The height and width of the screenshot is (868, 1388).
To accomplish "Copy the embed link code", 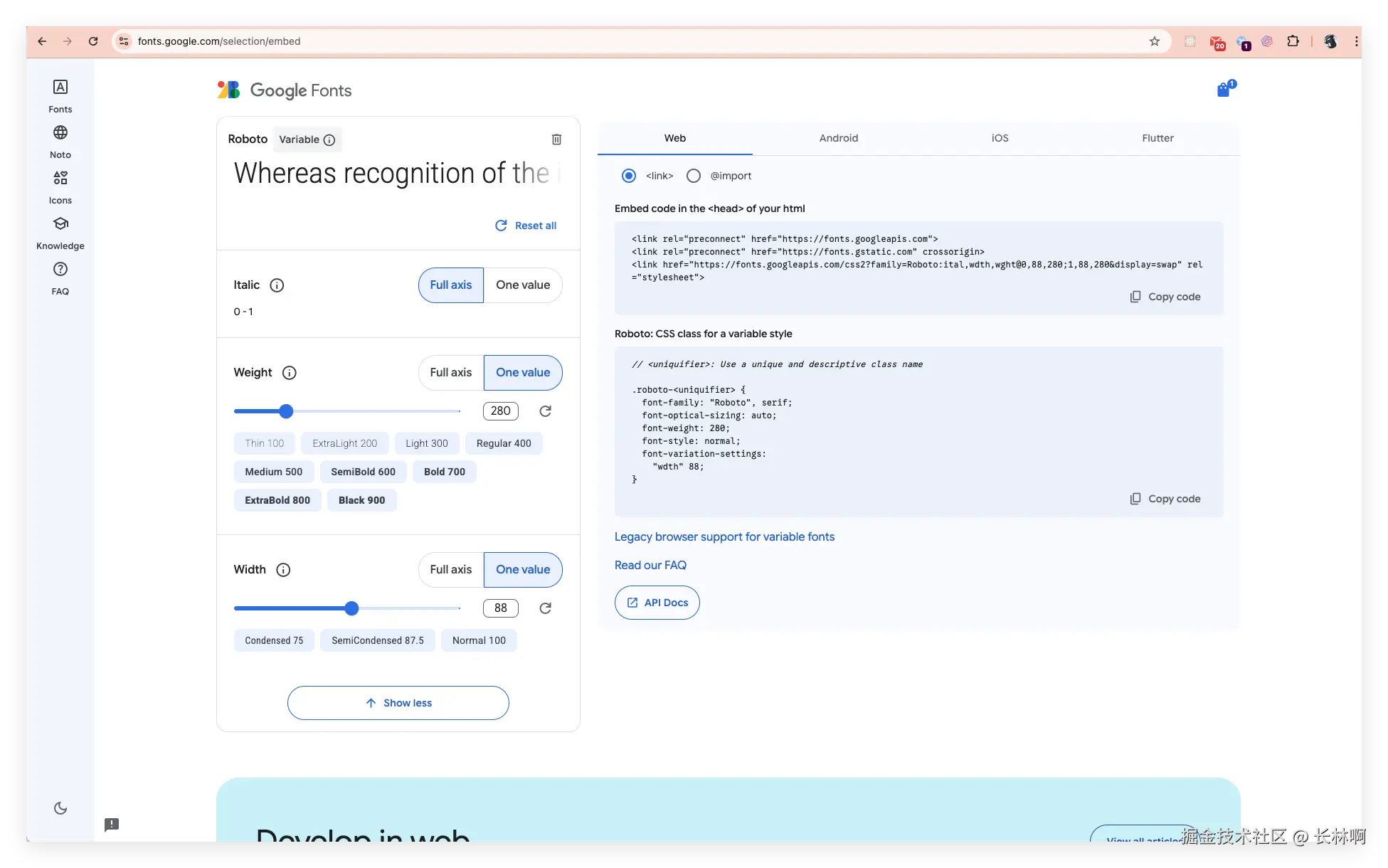I will (1165, 297).
